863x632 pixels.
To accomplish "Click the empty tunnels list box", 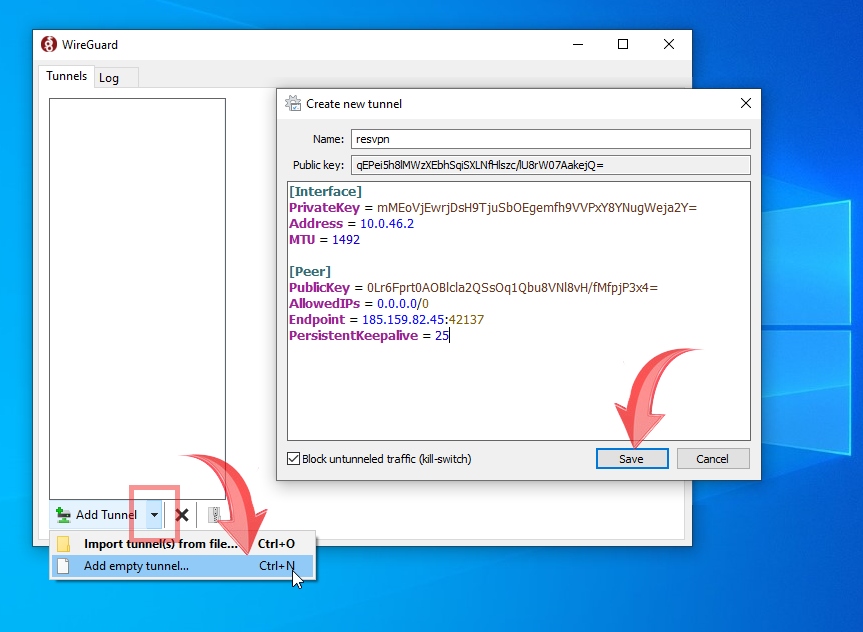I will coord(137,298).
